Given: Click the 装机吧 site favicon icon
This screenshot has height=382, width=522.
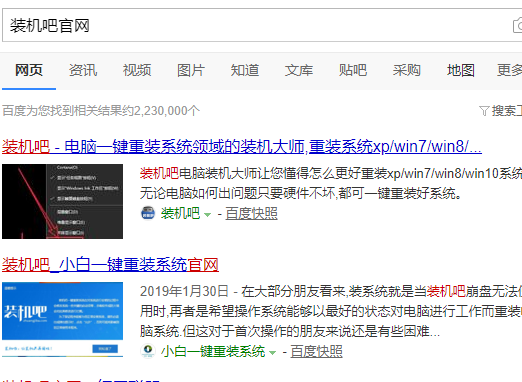Looking at the screenshot, I should (x=148, y=213).
